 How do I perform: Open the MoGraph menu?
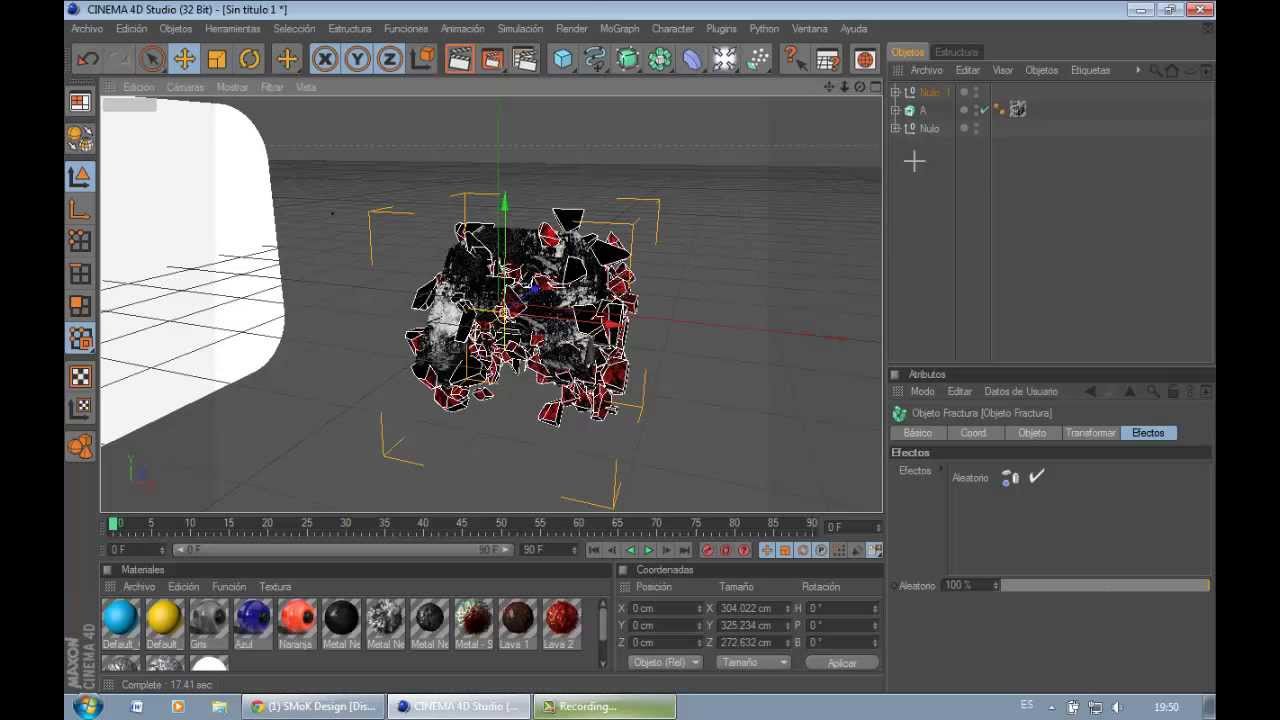619,29
